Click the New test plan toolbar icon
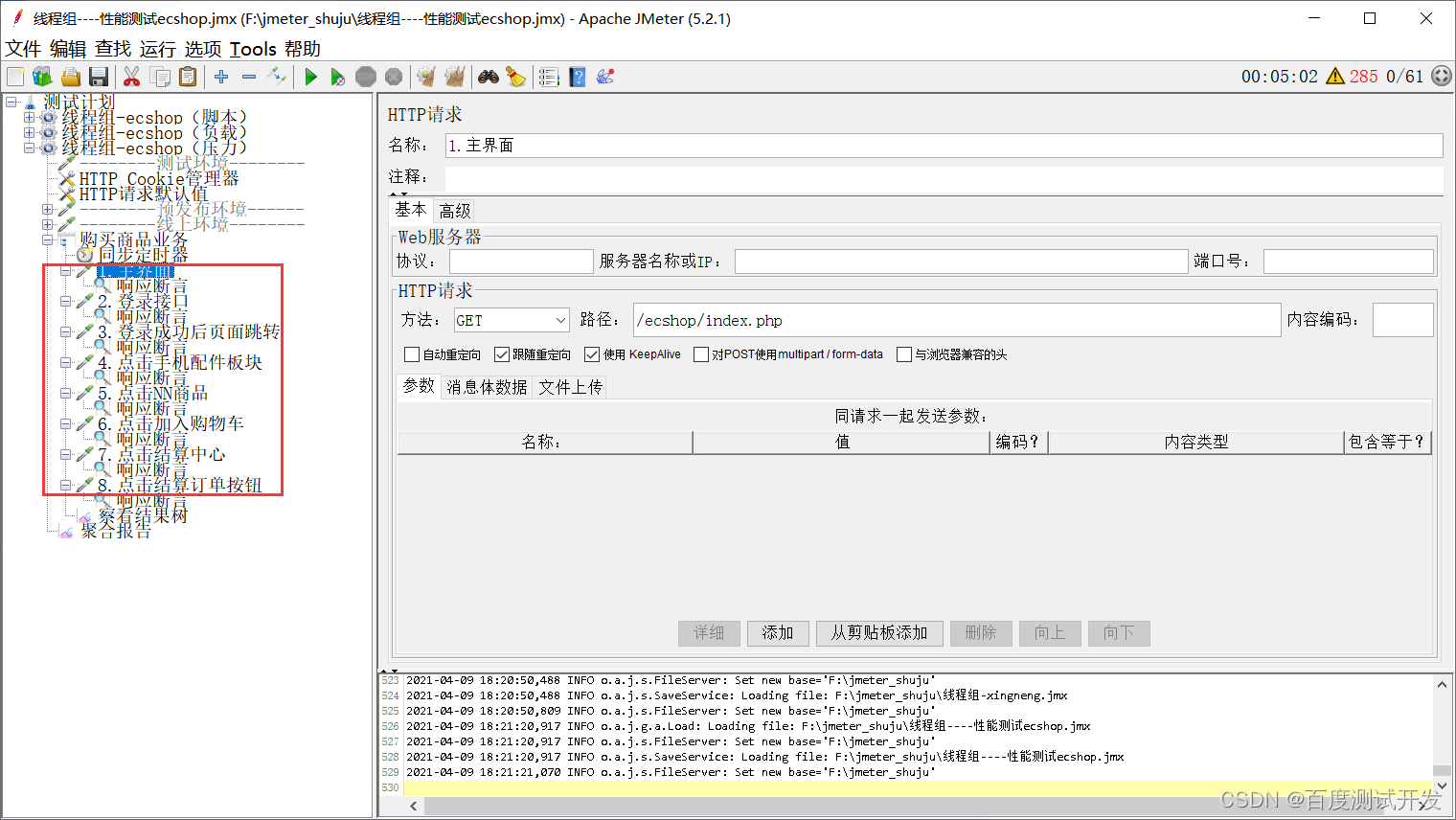Screen dimensions: 1456x820 click(x=15, y=77)
